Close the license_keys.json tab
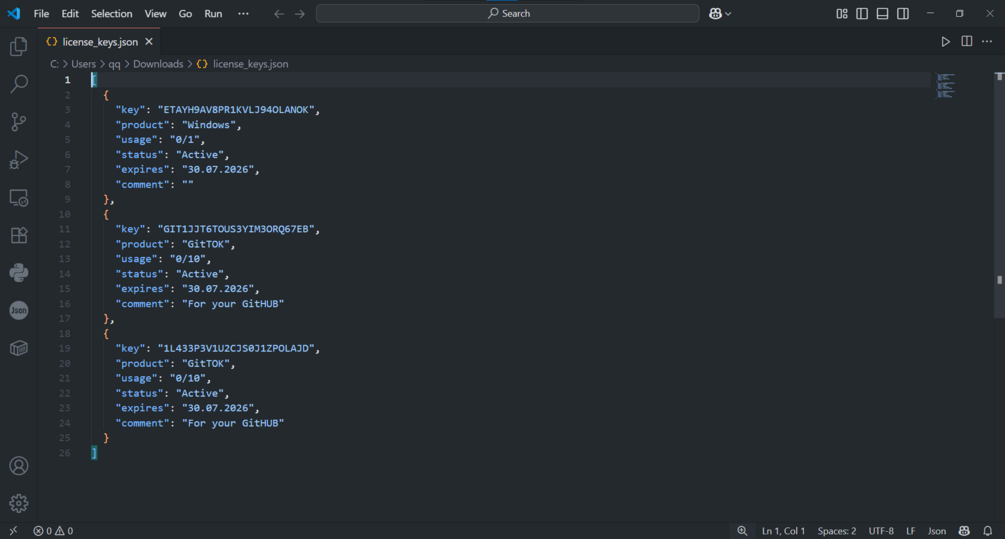Viewport: 1005px width, 539px height. (x=149, y=42)
